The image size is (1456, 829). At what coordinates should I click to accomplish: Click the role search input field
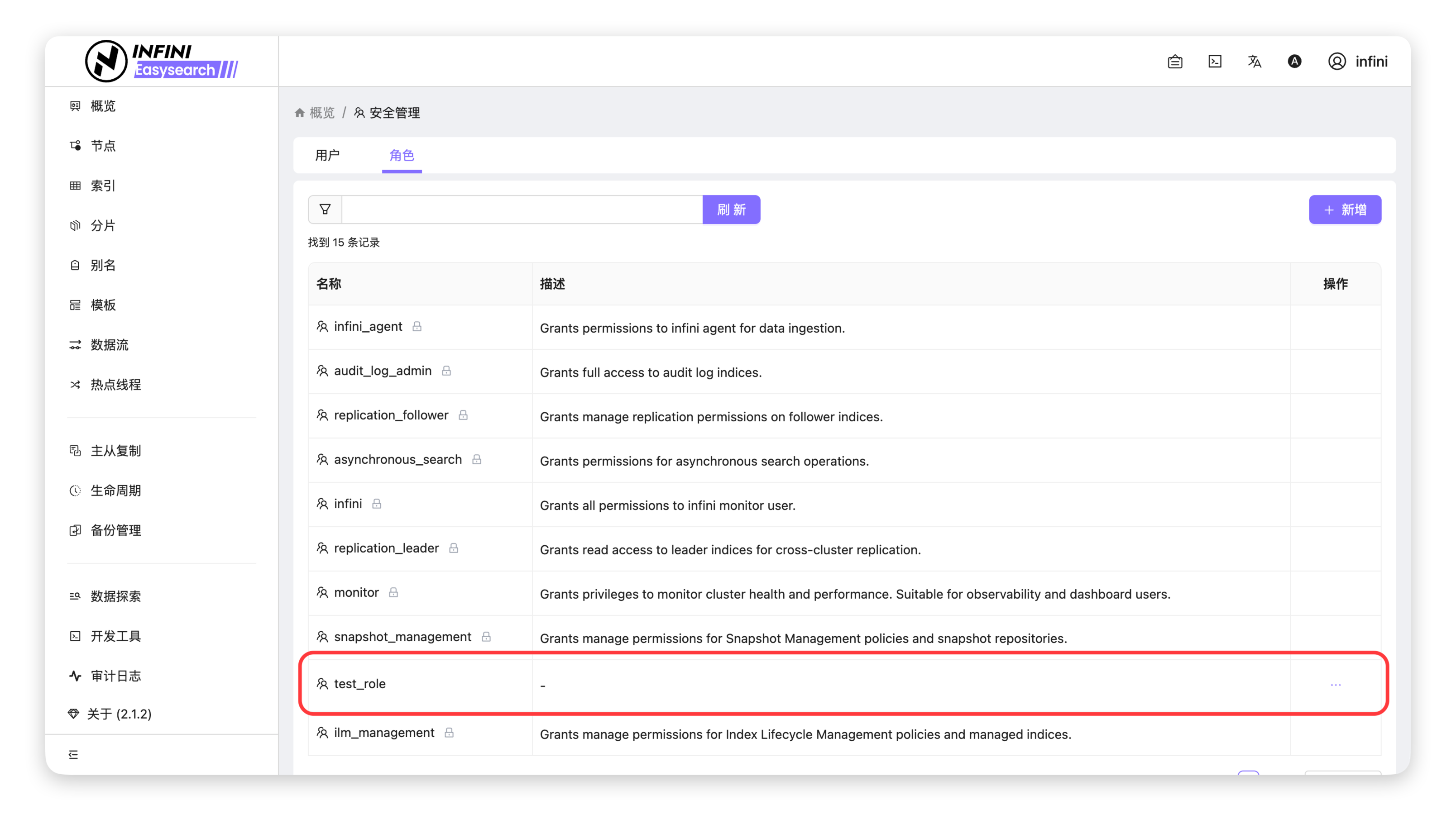521,210
